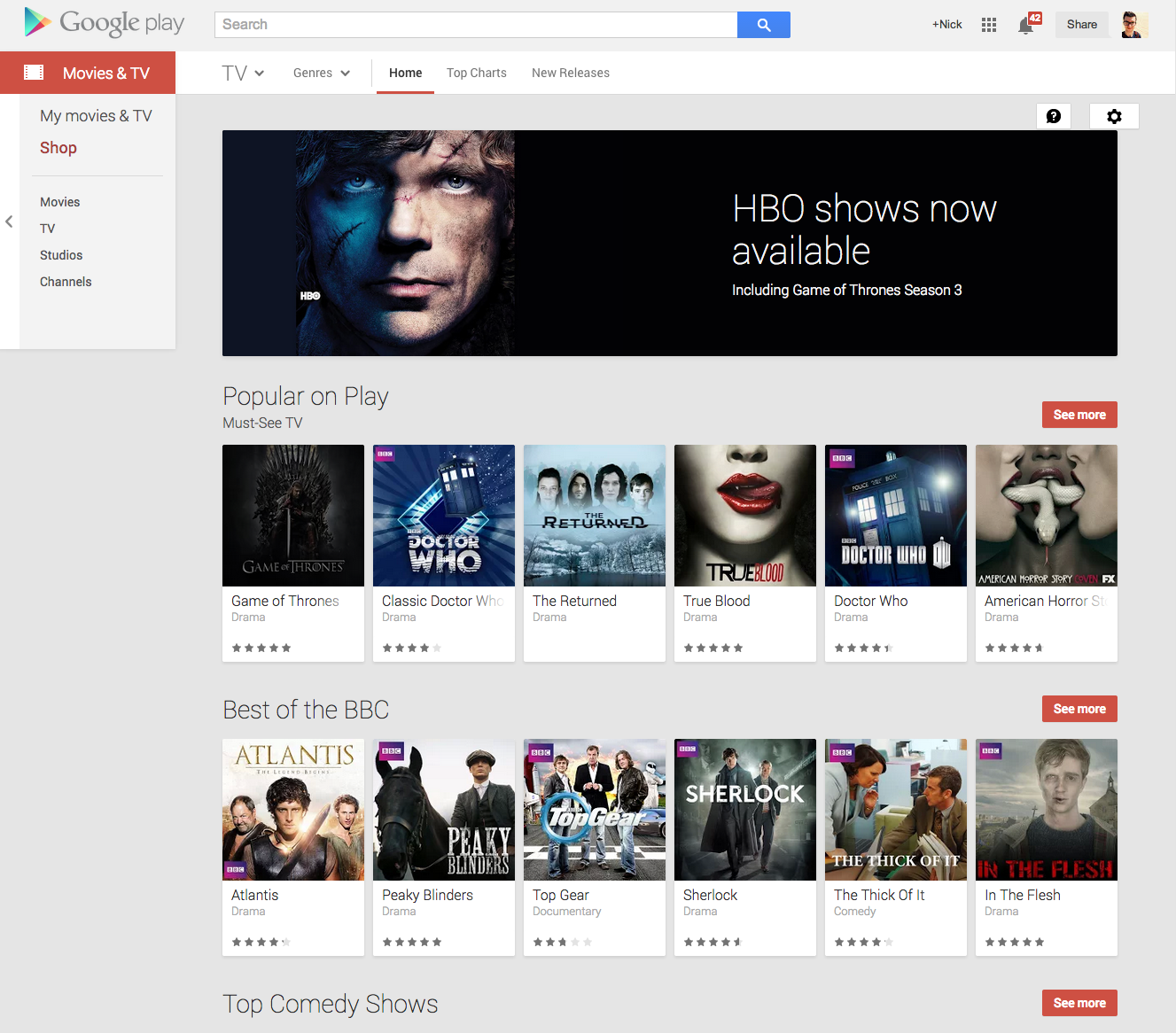This screenshot has height=1033, width=1176.
Task: Open the Google apps grid icon
Action: 989,25
